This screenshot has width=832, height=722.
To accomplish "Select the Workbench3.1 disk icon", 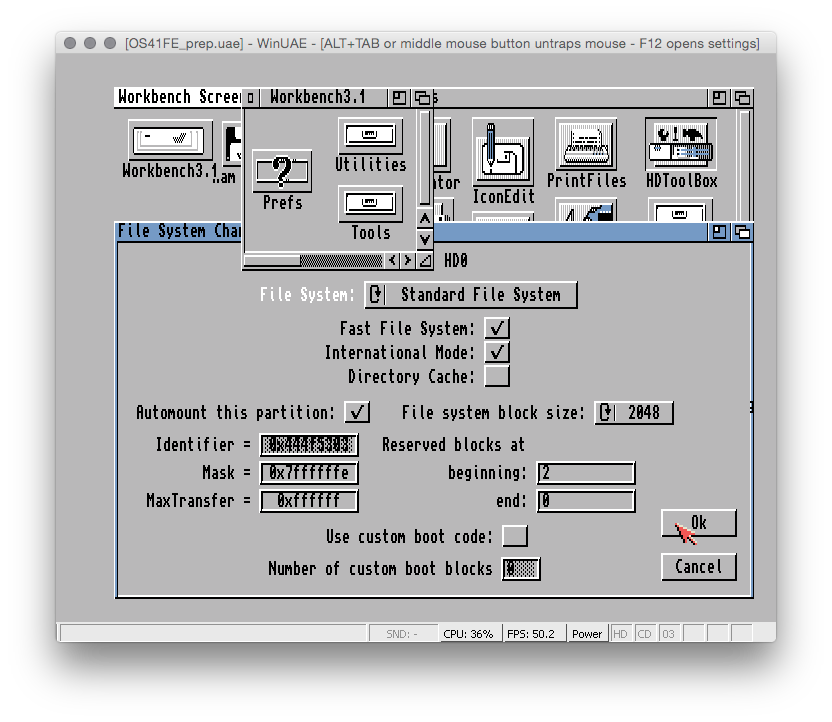I will point(170,141).
